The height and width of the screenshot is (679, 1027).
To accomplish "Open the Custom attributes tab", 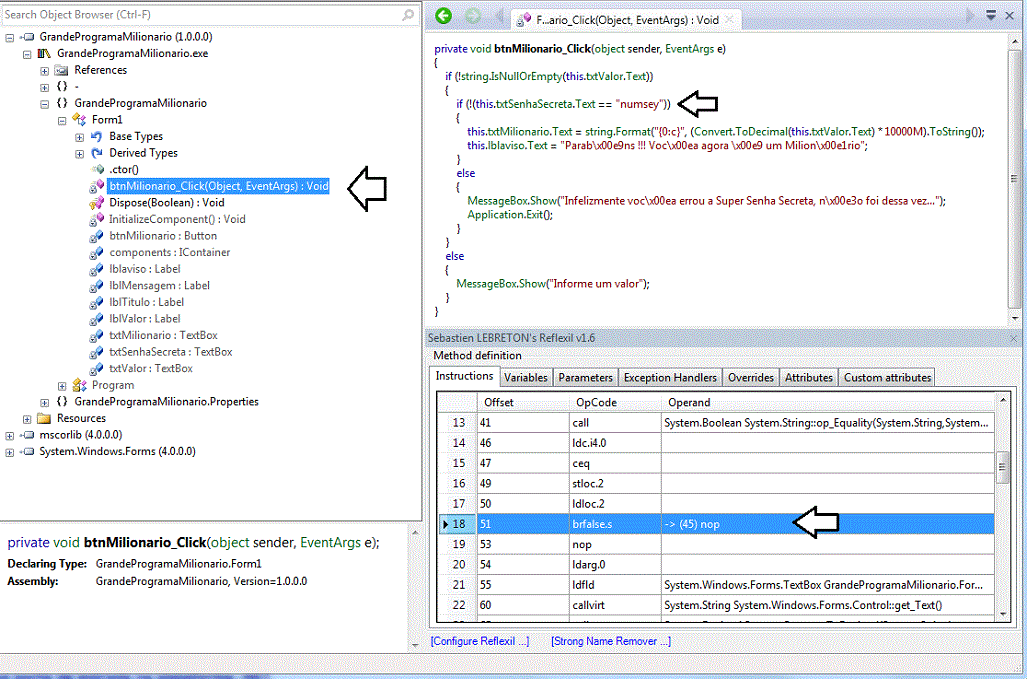I will [887, 378].
